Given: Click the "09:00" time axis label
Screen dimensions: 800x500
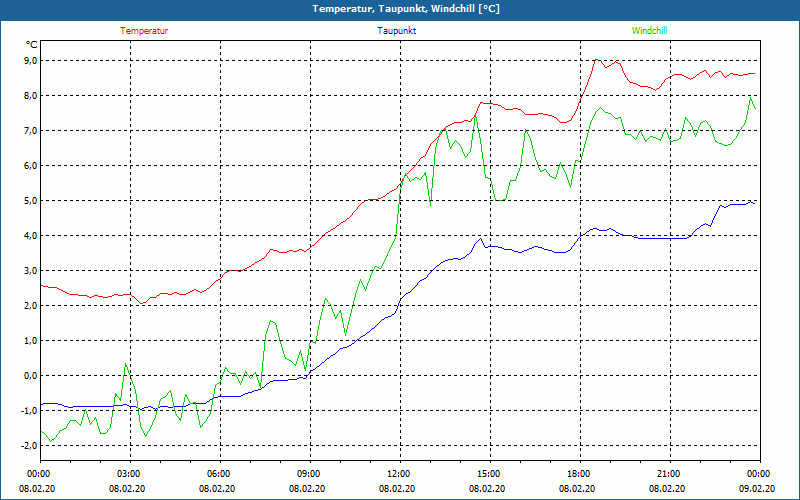Looking at the screenshot, I should pyautogui.click(x=308, y=474).
